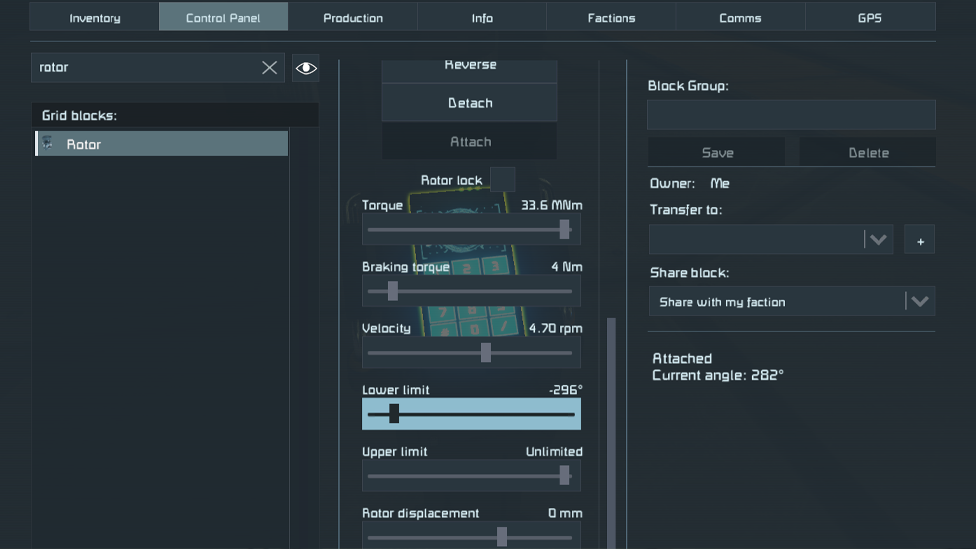
Task: Open the GPS tab
Action: pos(870,17)
